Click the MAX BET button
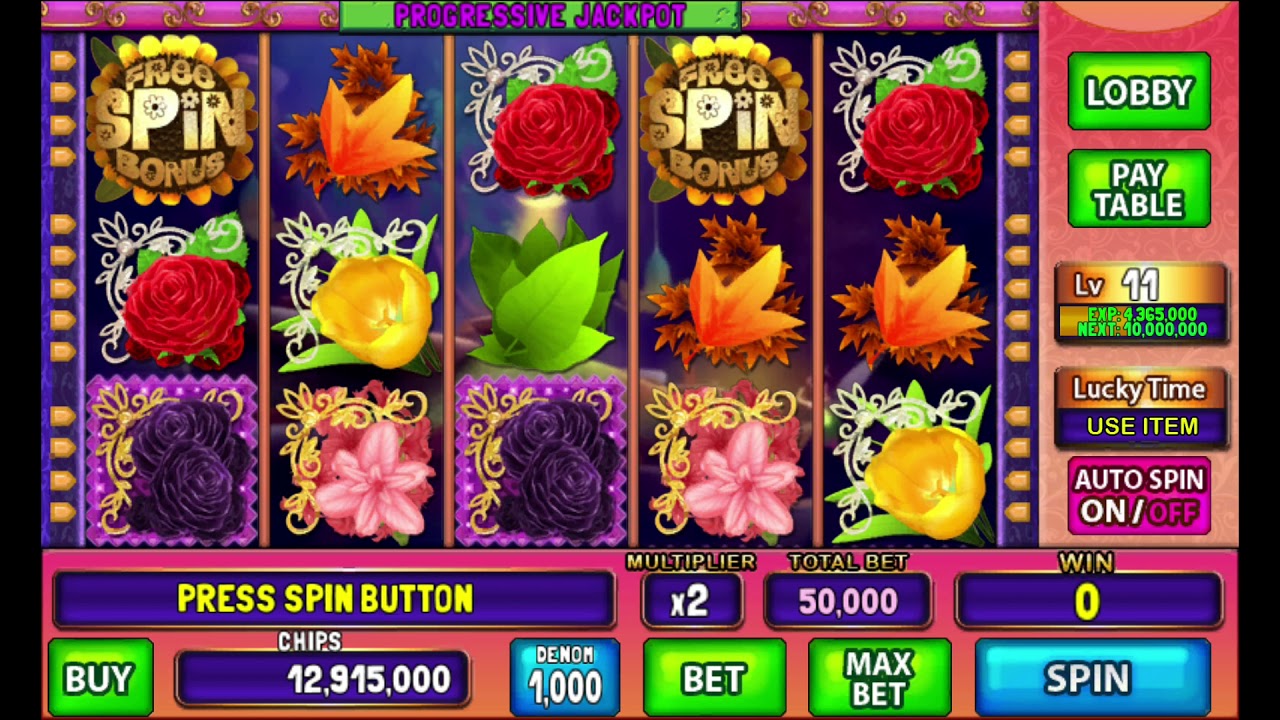 pos(879,678)
